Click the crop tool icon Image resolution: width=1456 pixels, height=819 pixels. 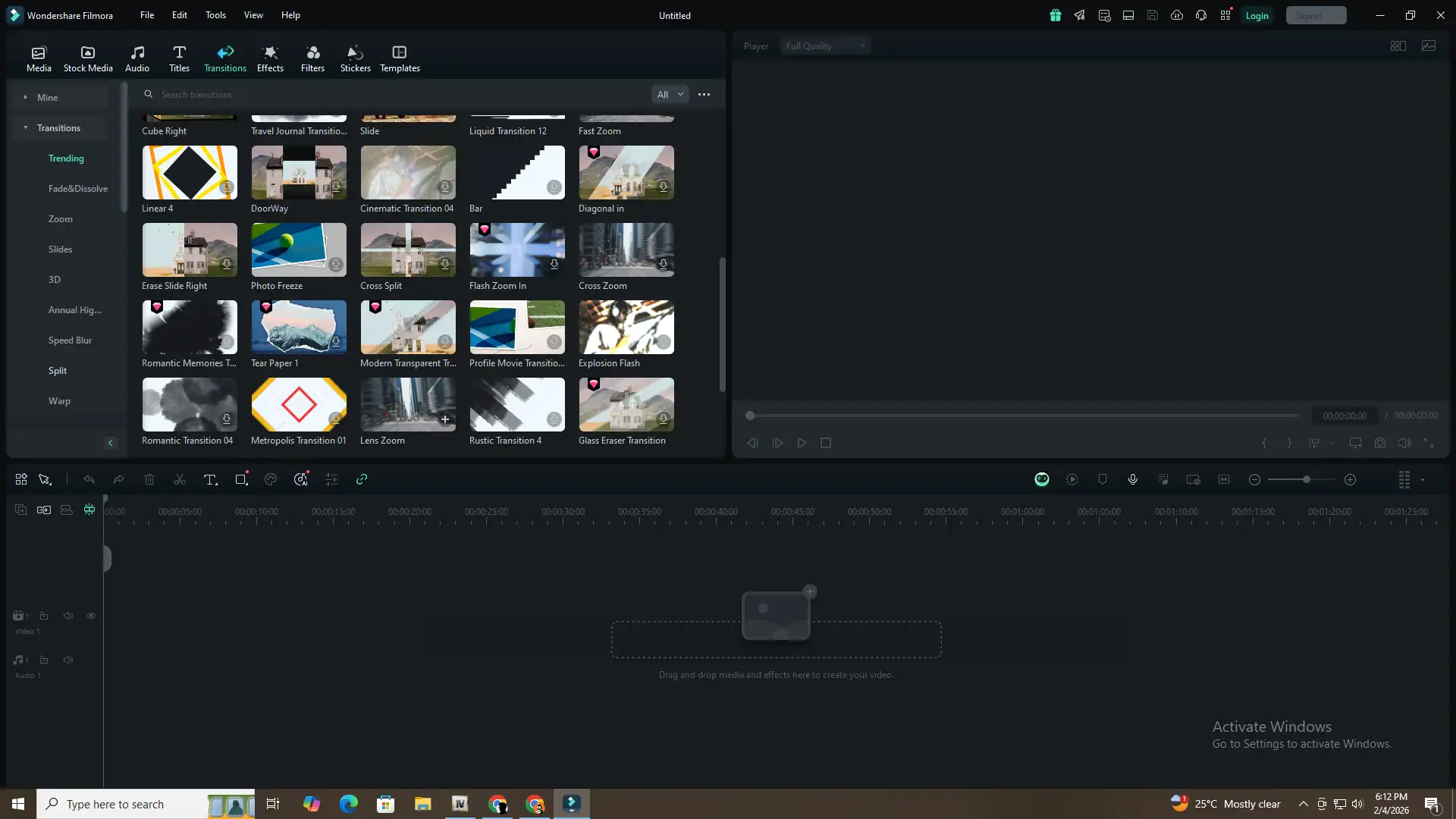(x=241, y=479)
